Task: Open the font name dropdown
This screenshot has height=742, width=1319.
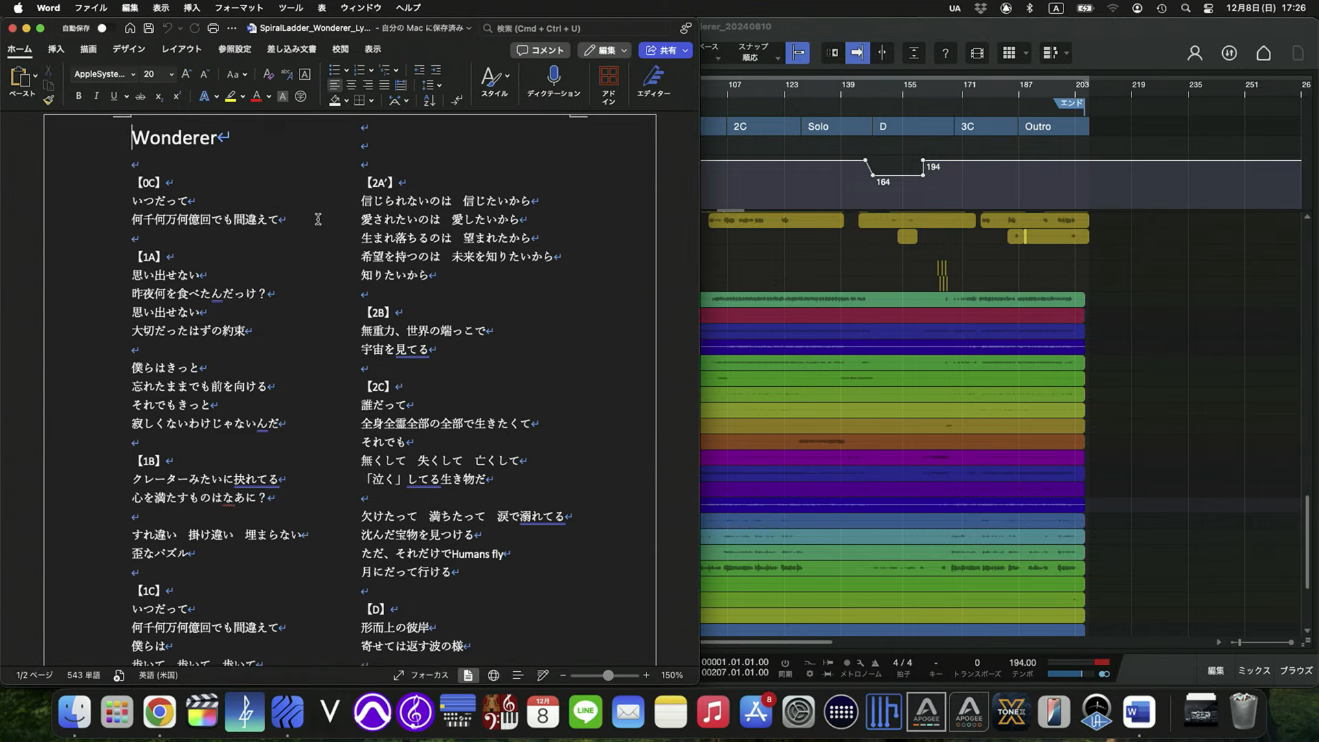Action: tap(133, 74)
